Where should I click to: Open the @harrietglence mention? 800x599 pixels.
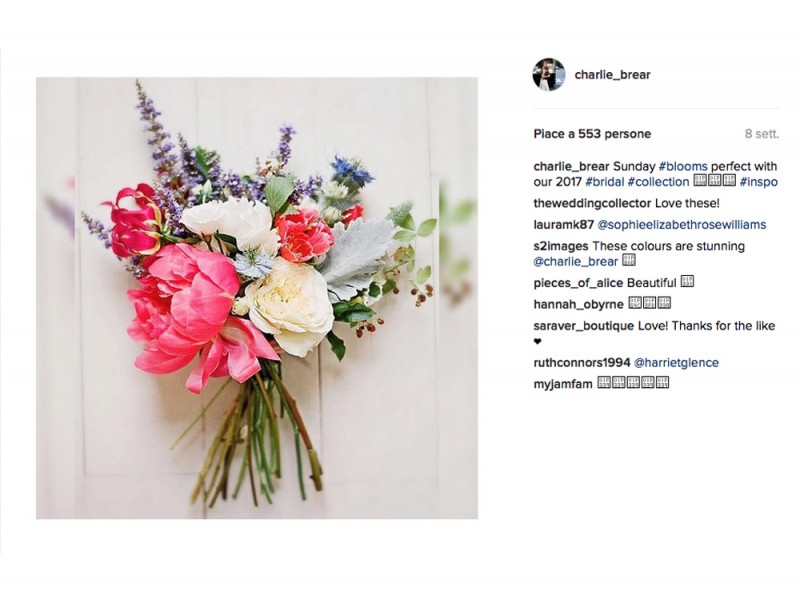click(676, 362)
